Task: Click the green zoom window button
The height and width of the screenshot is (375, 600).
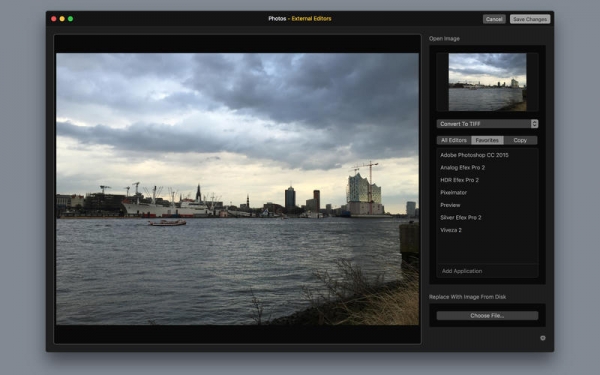Action: 70,19
